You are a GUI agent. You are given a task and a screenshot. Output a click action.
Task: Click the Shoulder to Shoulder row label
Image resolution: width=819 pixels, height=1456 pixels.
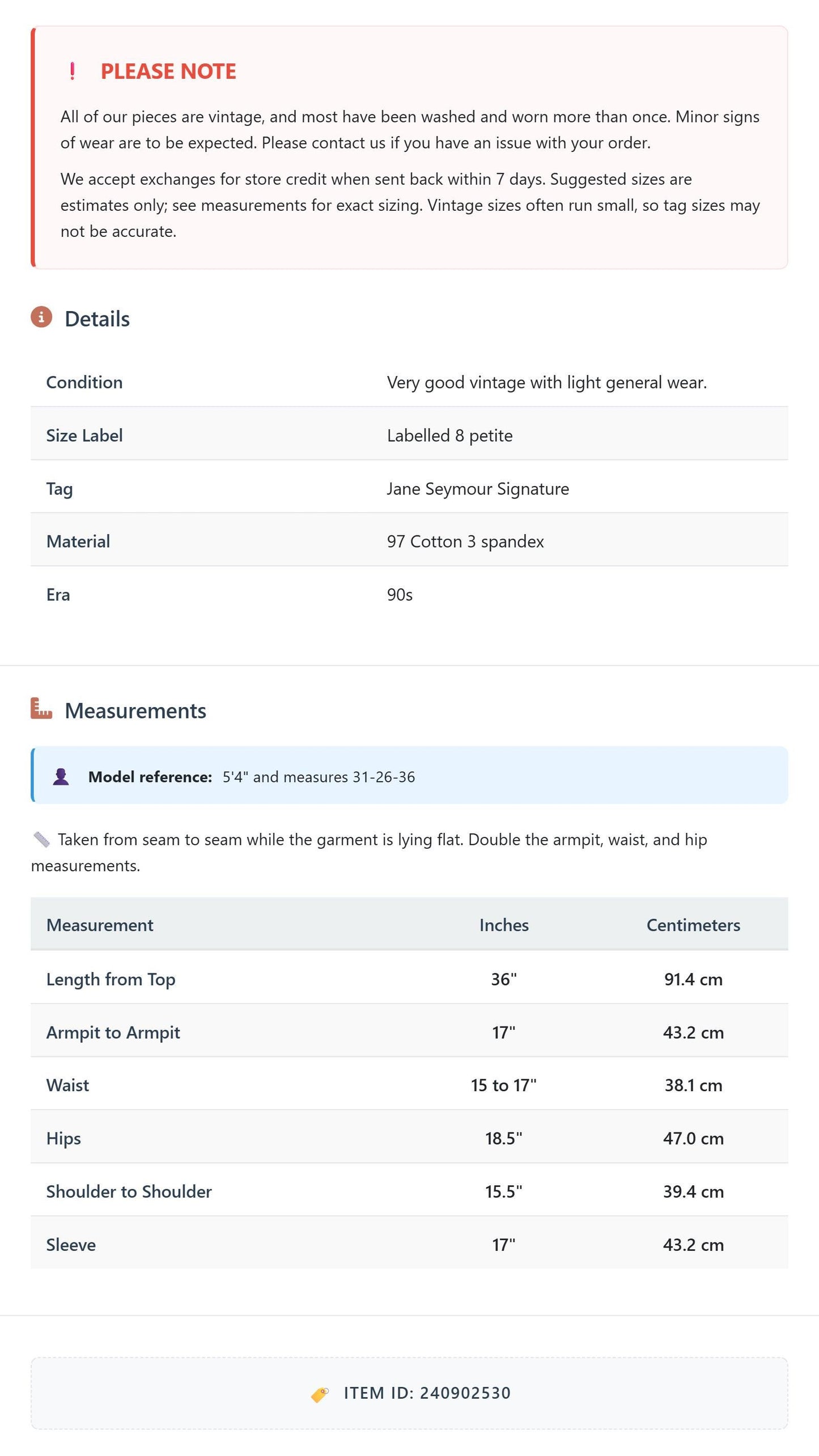[x=129, y=1192]
